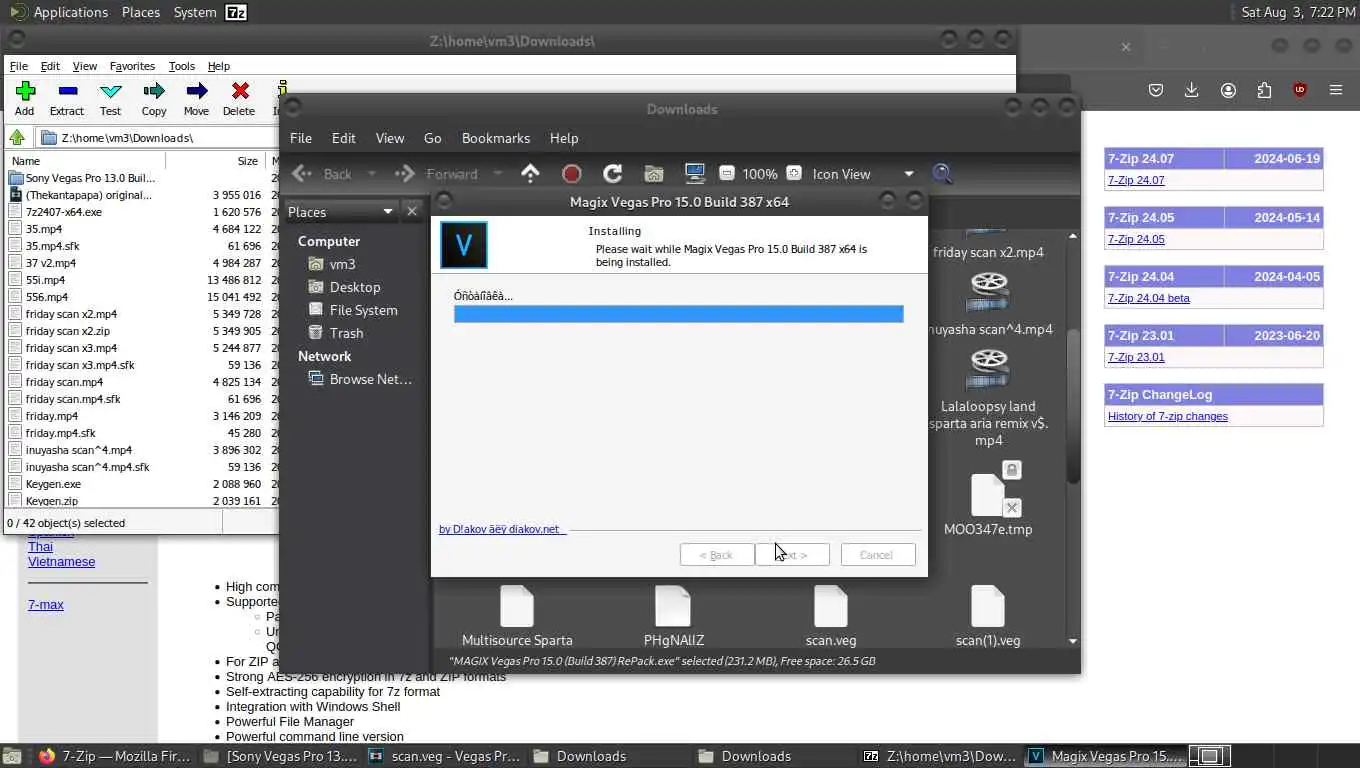Open the Home folder icon in Downloads toolbar
This screenshot has height=768, width=1360.
pos(654,174)
